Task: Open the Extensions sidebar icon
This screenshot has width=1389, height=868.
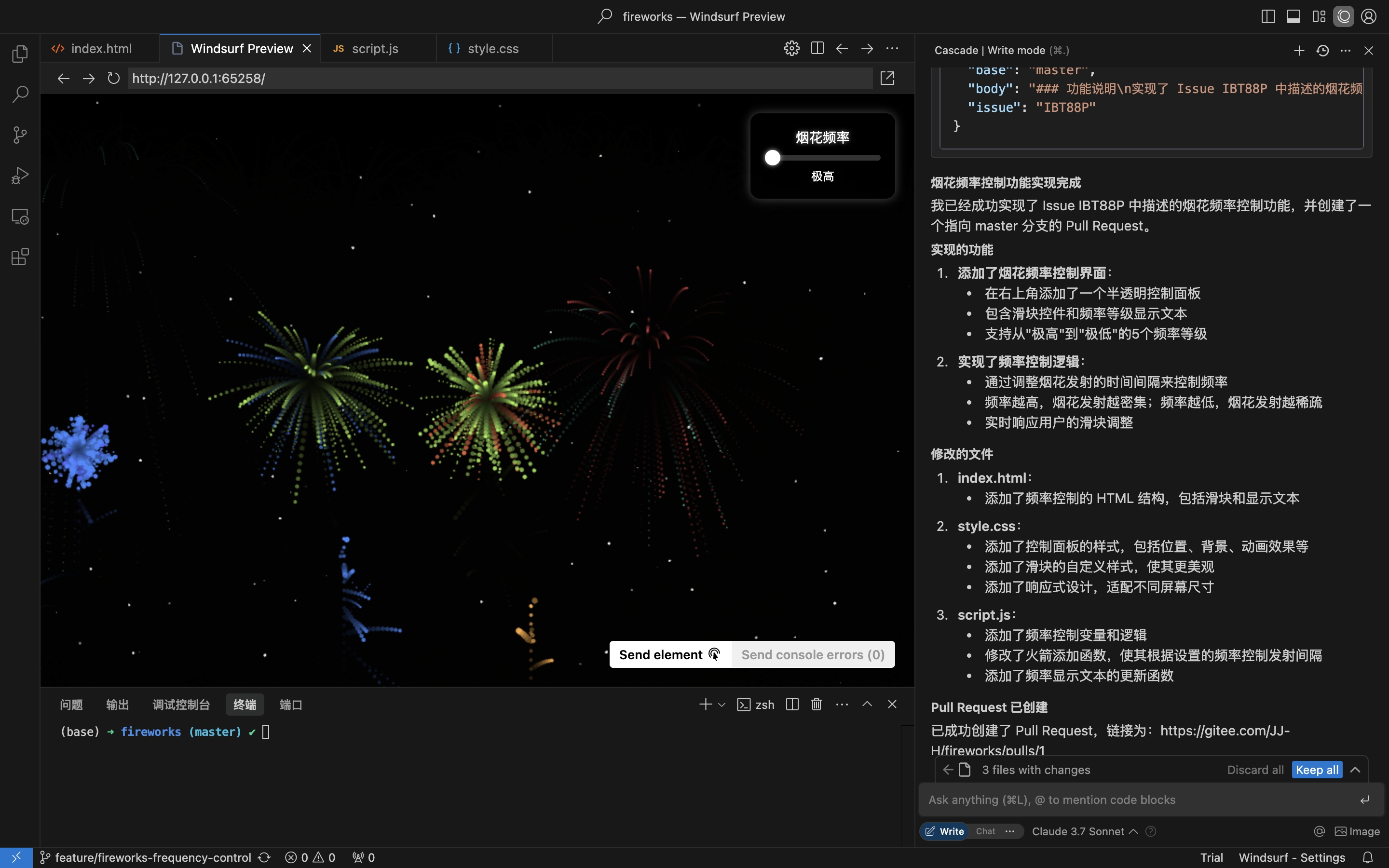Action: point(20,257)
